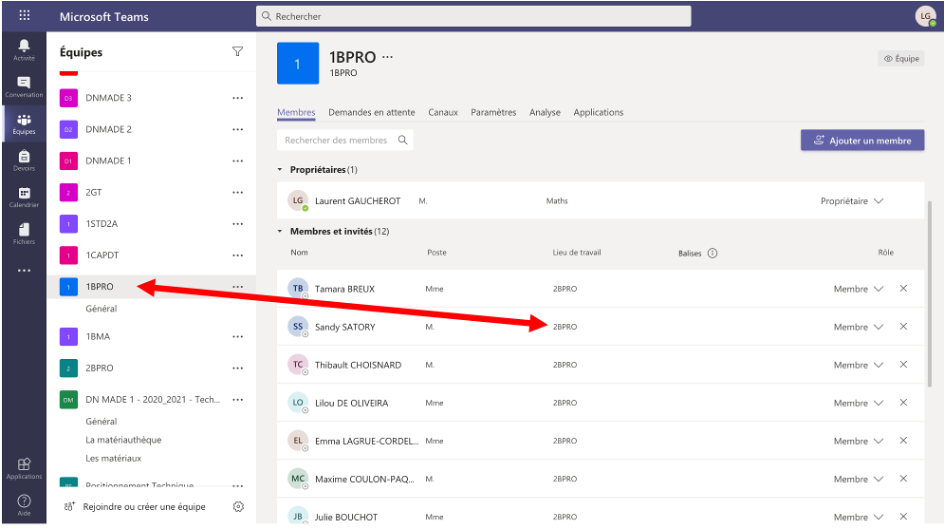Open Calendrier in the left rail
Screen dimensions: 945x529
pos(24,197)
